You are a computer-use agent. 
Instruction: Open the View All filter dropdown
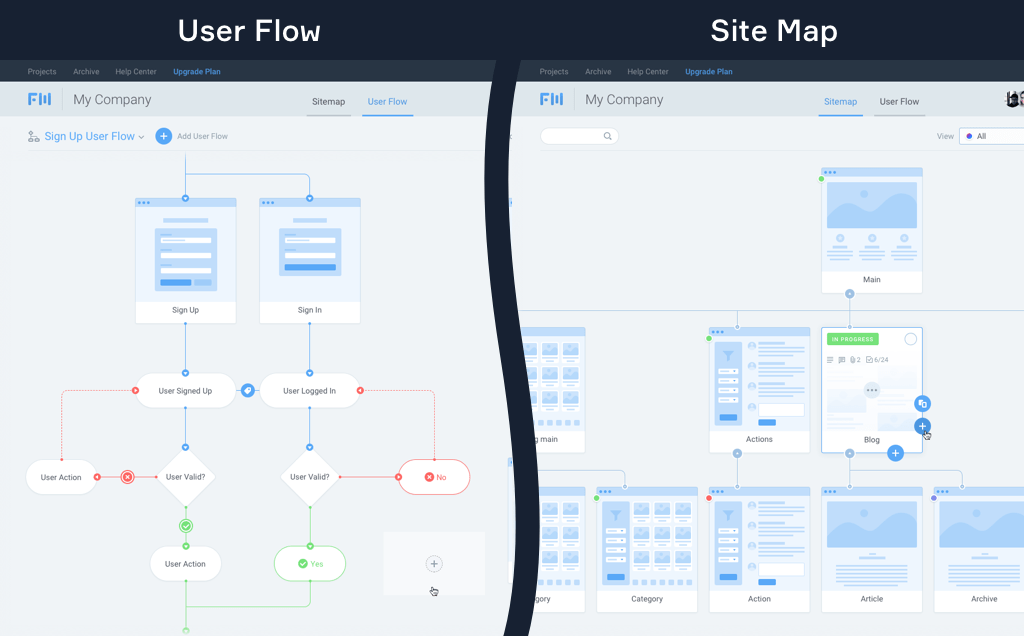tap(990, 135)
